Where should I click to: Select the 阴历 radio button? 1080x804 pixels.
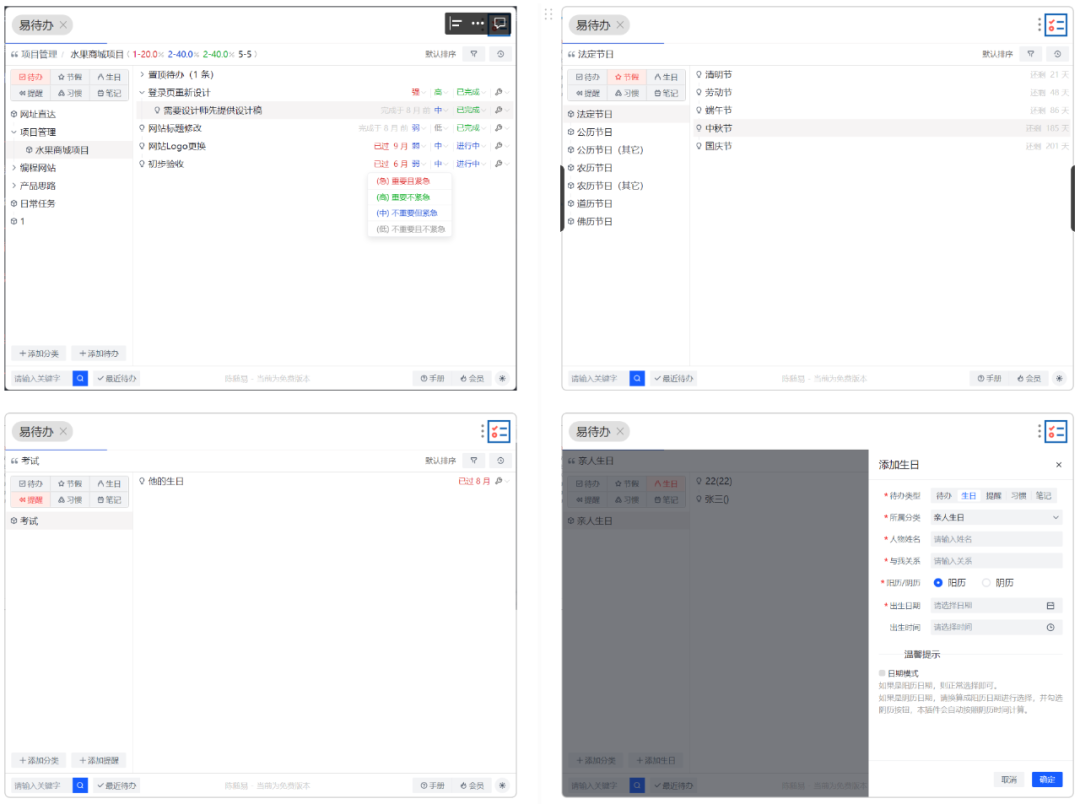(986, 583)
